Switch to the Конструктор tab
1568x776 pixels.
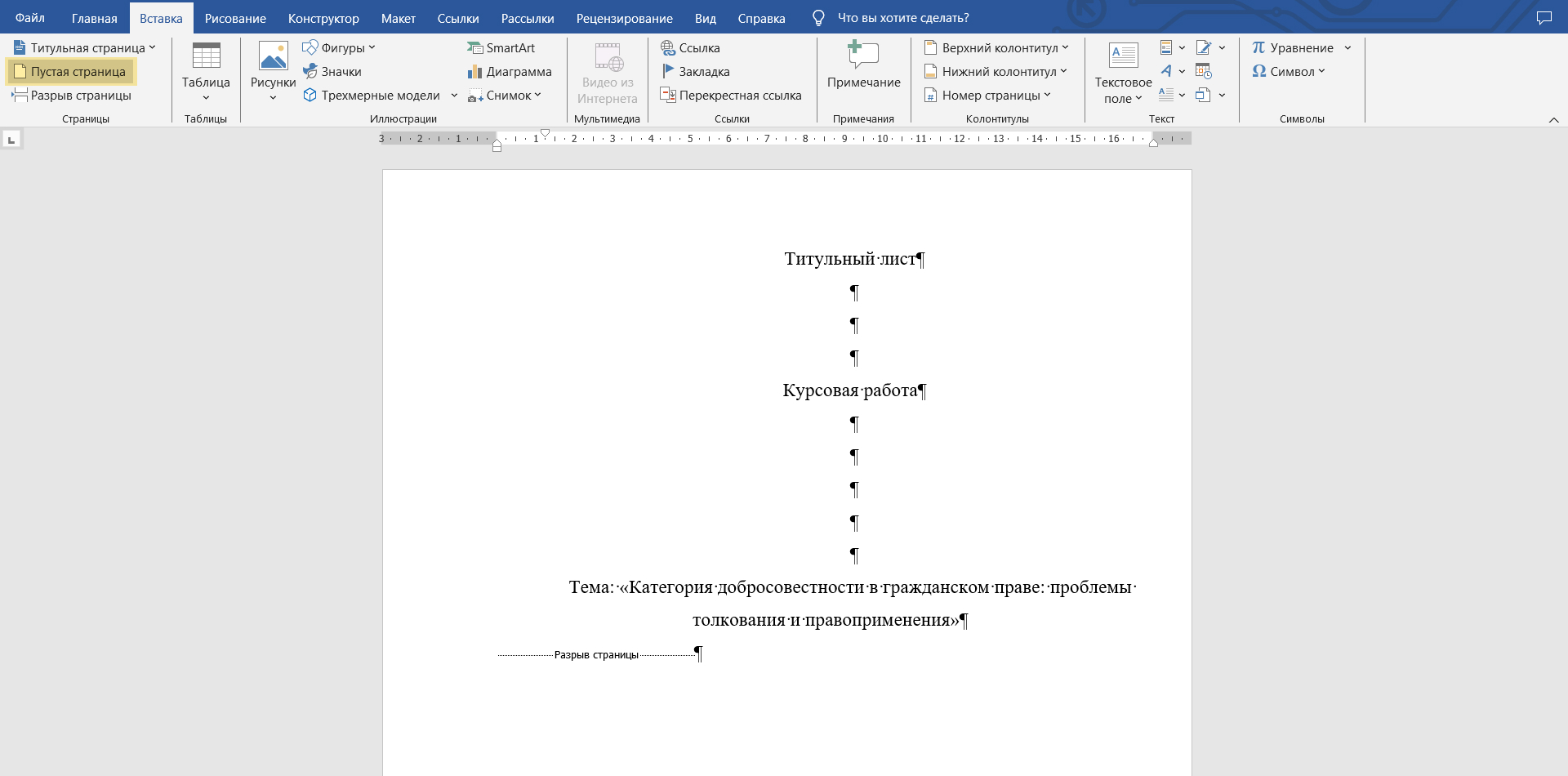[x=323, y=17]
